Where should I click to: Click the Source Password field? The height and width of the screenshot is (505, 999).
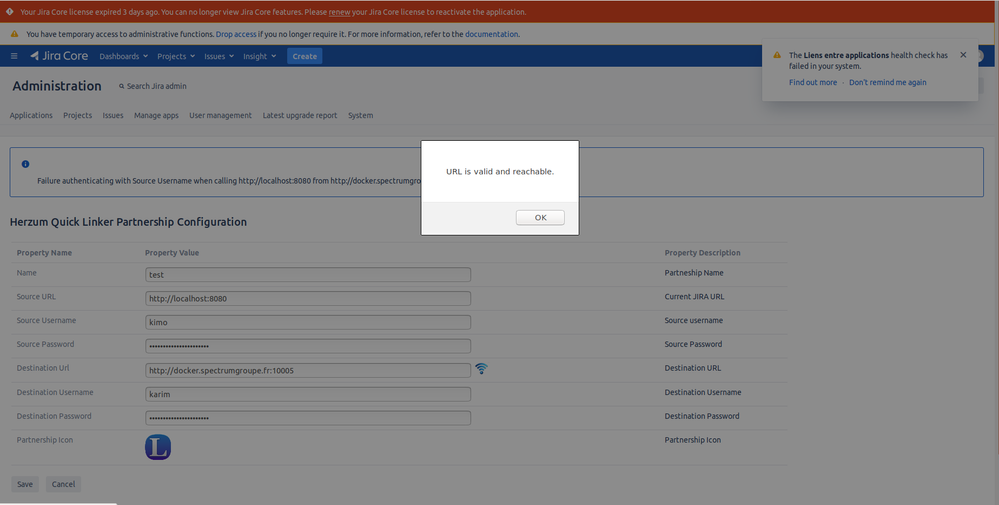coord(308,346)
